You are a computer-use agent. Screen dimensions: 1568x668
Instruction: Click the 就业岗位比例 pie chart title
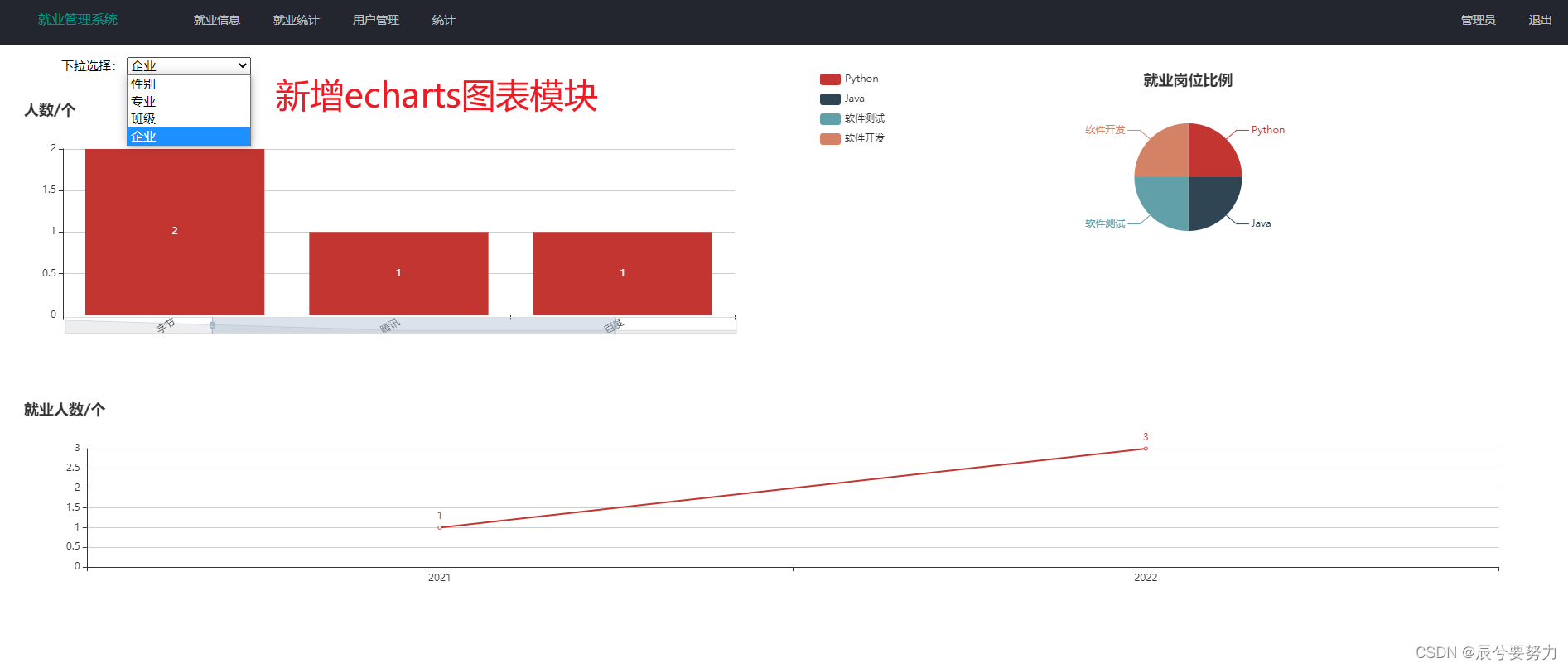coord(1188,80)
